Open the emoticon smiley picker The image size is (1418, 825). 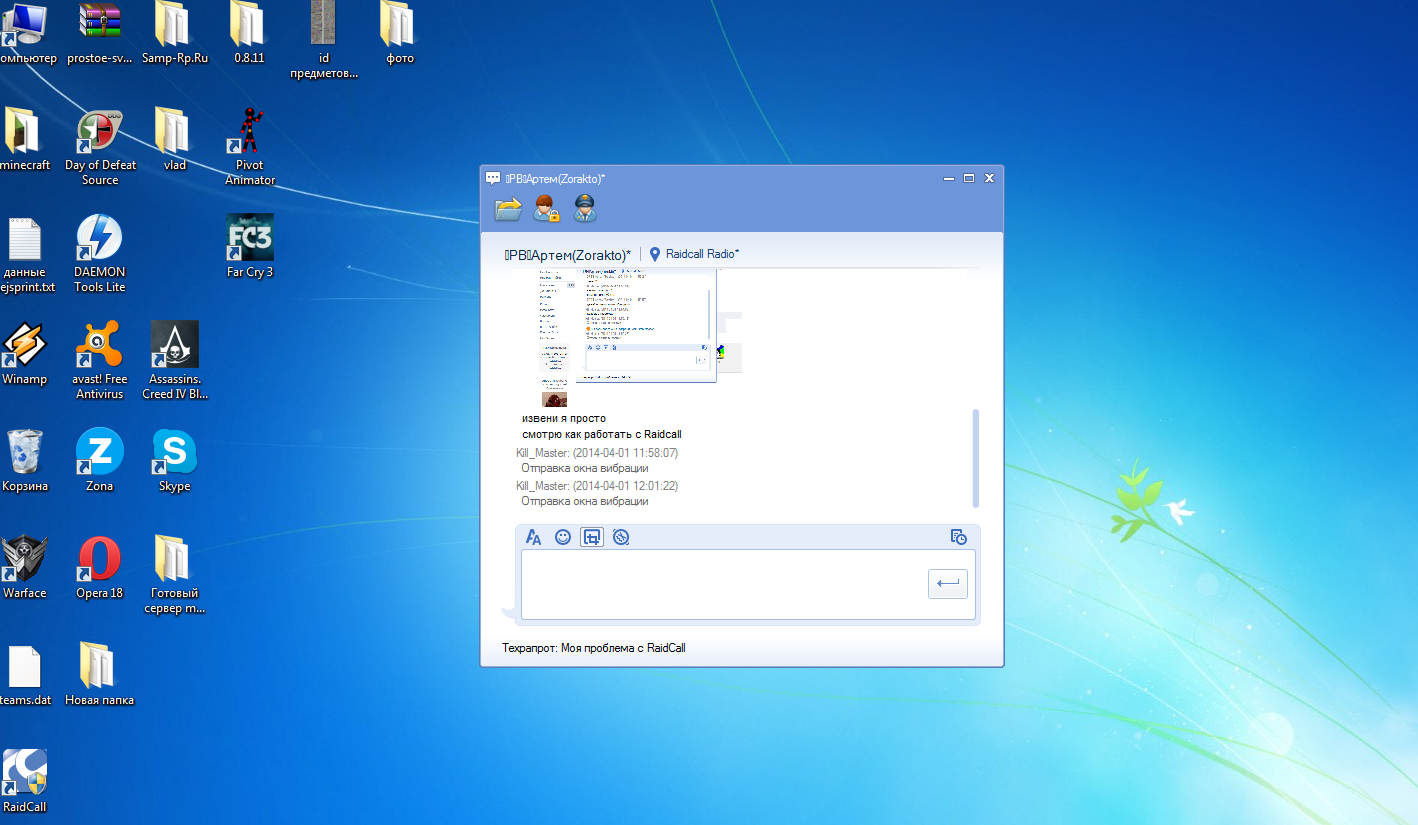[563, 537]
